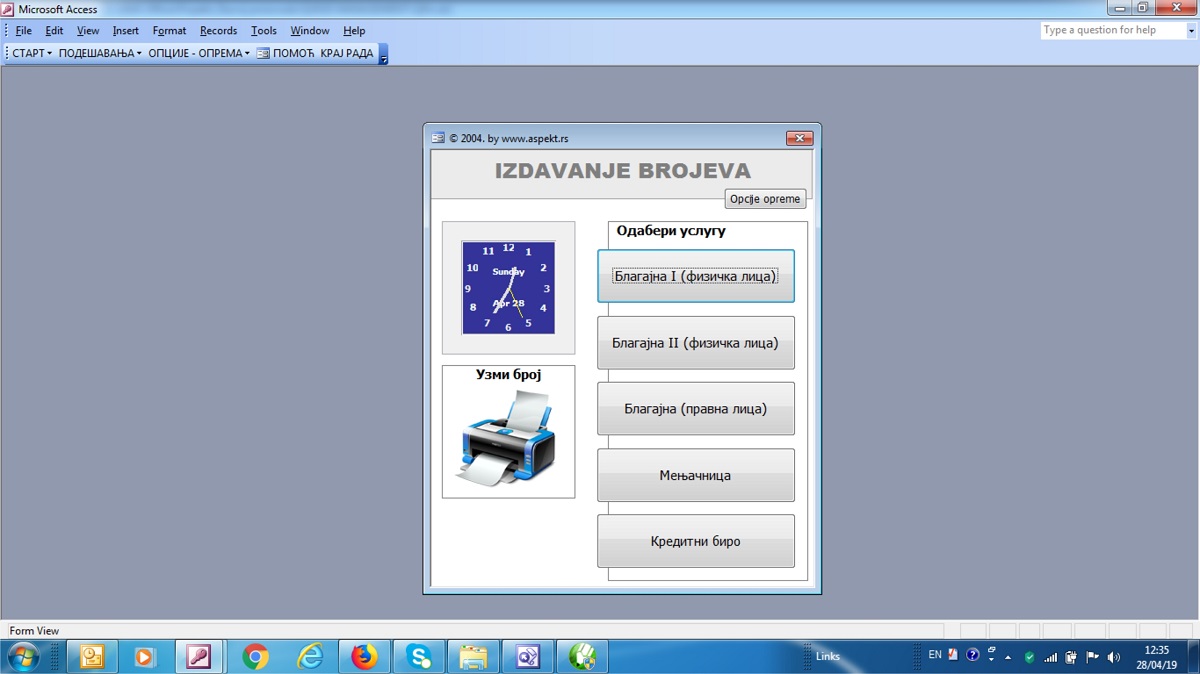Expand the СТАРТ dropdown menu
Screen dimensions: 1200x674
pyautogui.click(x=32, y=53)
